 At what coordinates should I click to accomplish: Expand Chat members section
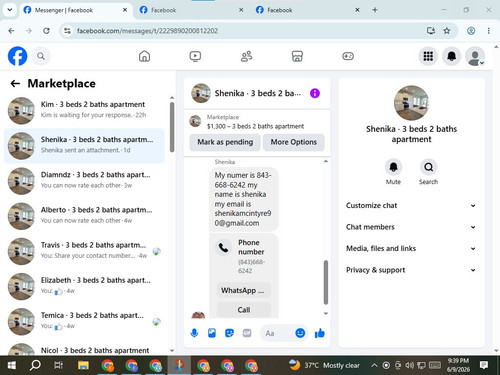(411, 227)
